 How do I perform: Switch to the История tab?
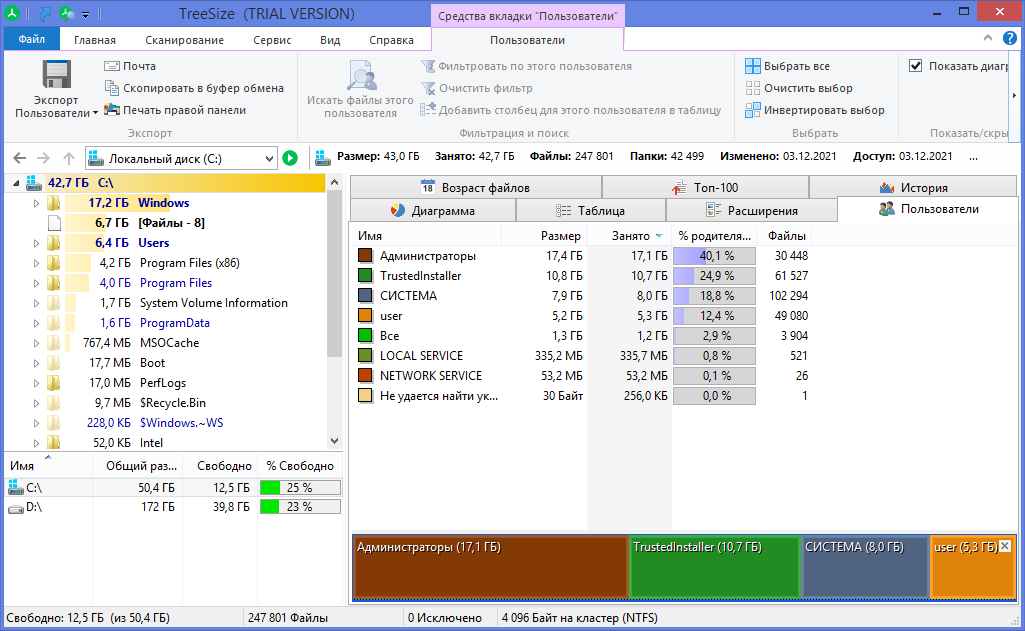click(913, 188)
